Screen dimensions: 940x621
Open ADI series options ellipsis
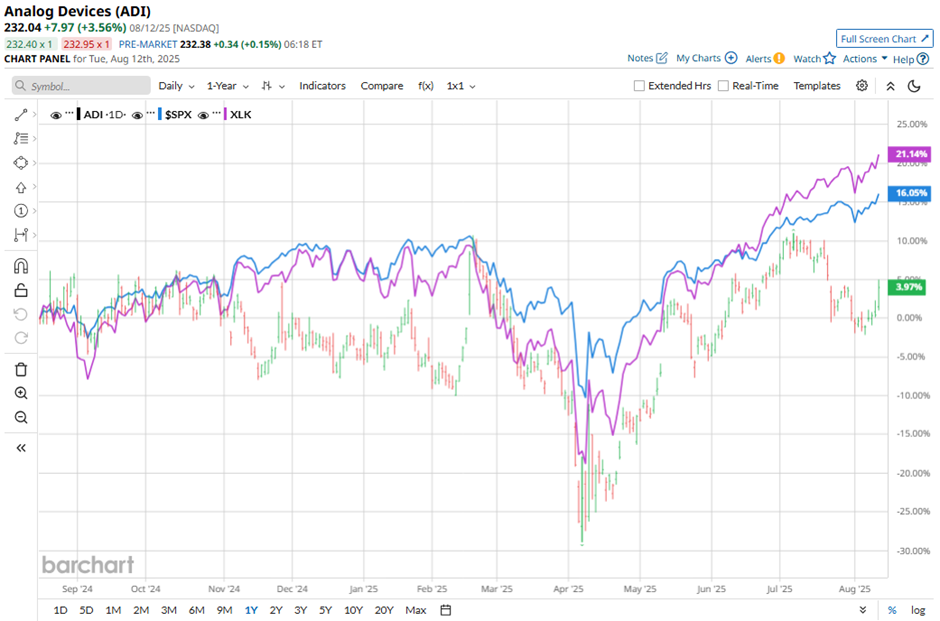tap(70, 113)
